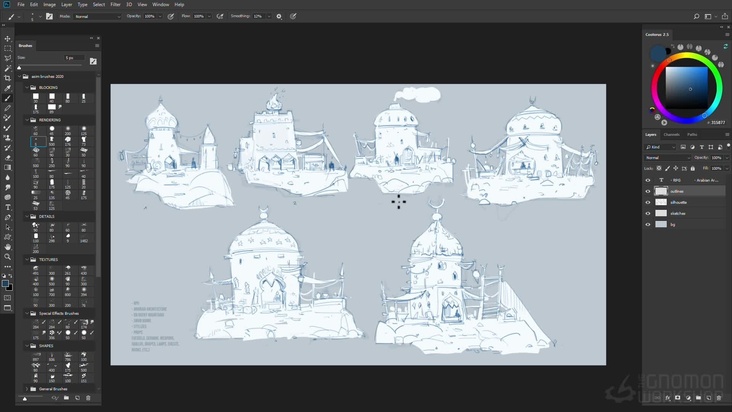Click foreground color swatch in toolbar
This screenshot has height=412, width=732.
6,284
